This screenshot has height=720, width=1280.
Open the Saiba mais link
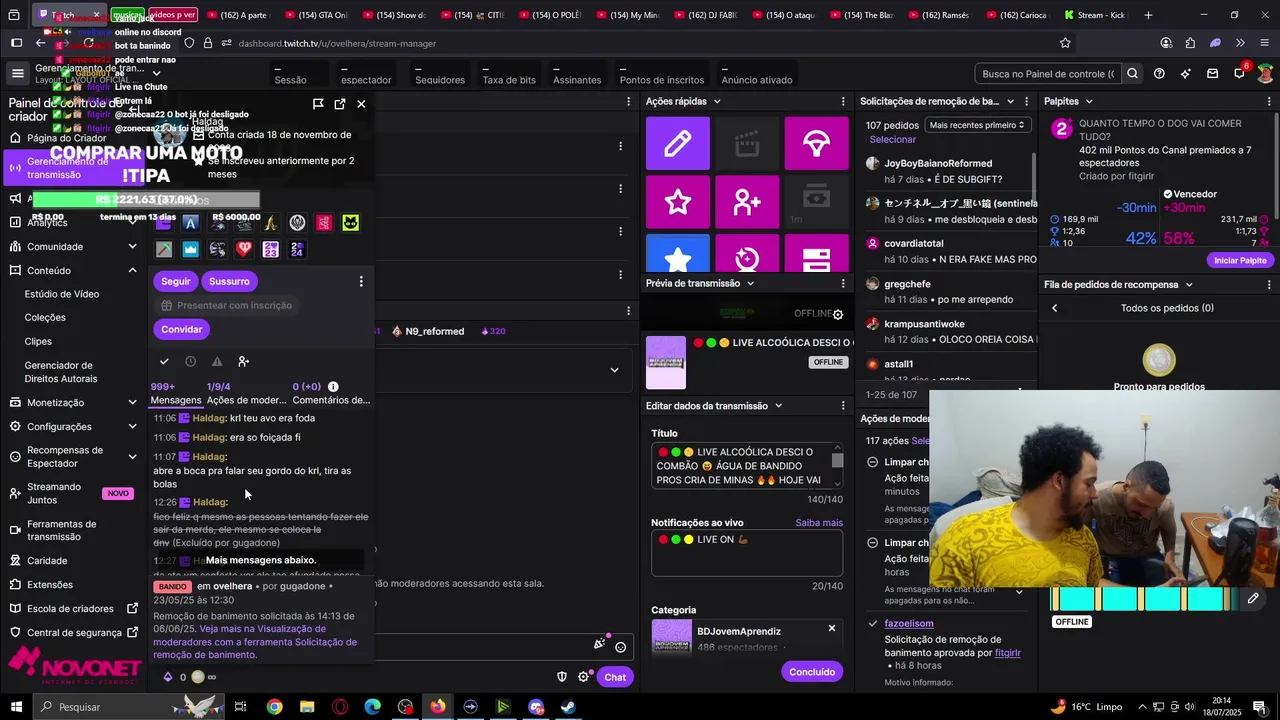pos(819,523)
